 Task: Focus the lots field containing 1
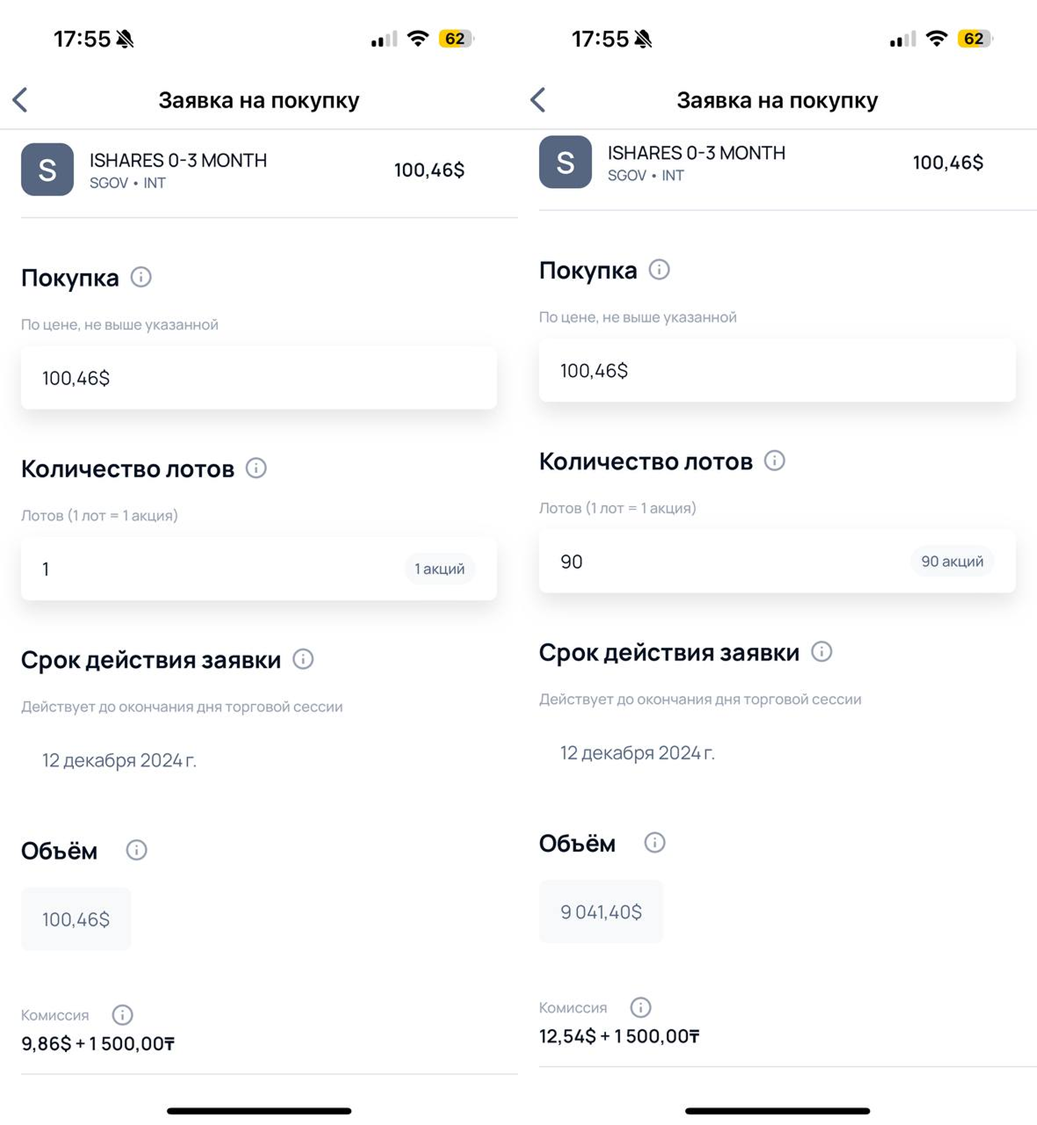(200, 569)
